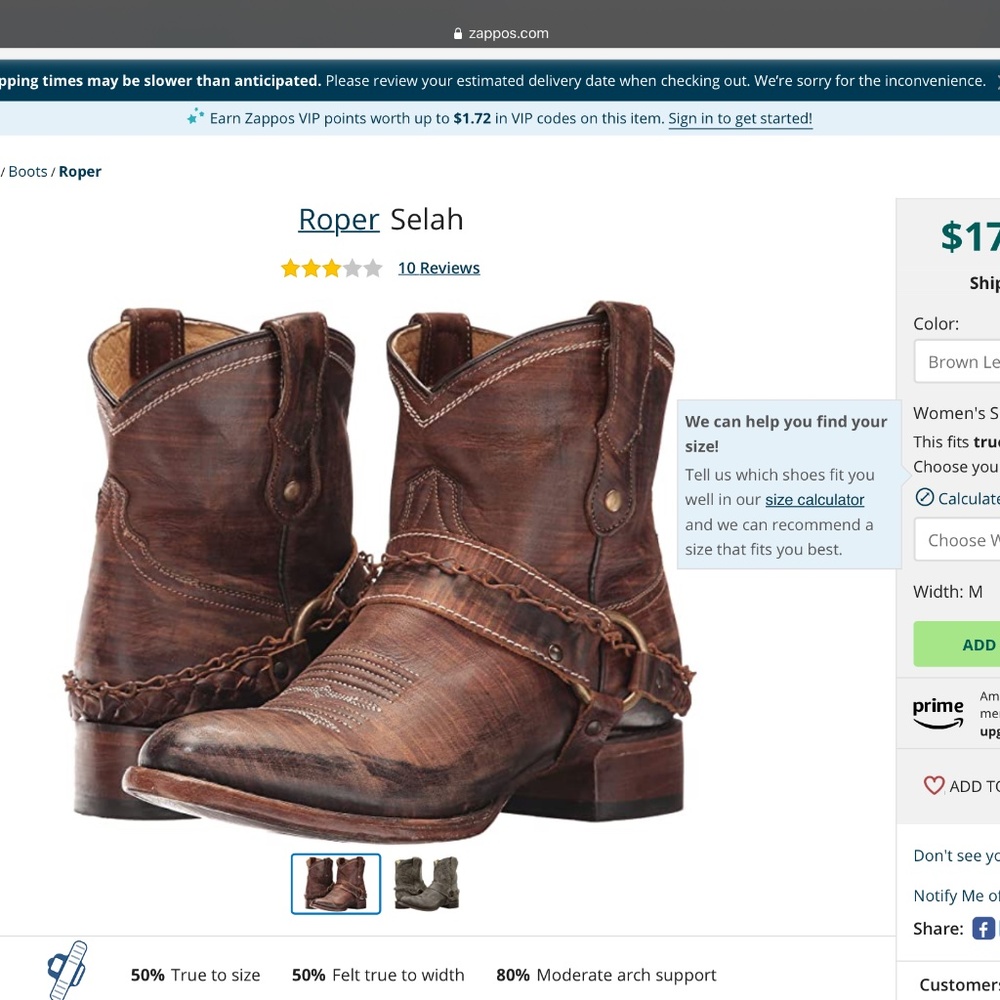The image size is (1000, 1000).
Task: Navigate to Boots in the breadcrumb
Action: point(28,171)
